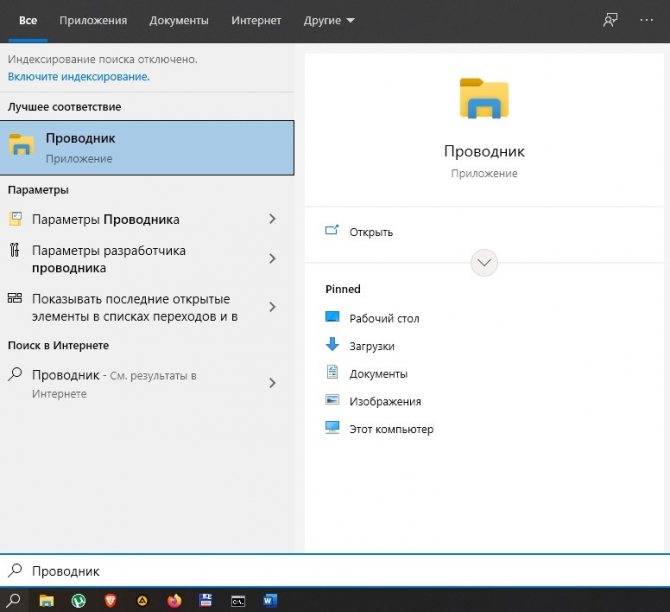670x612 pixels.
Task: Open pinned Рабочий стол
Action: 384,318
